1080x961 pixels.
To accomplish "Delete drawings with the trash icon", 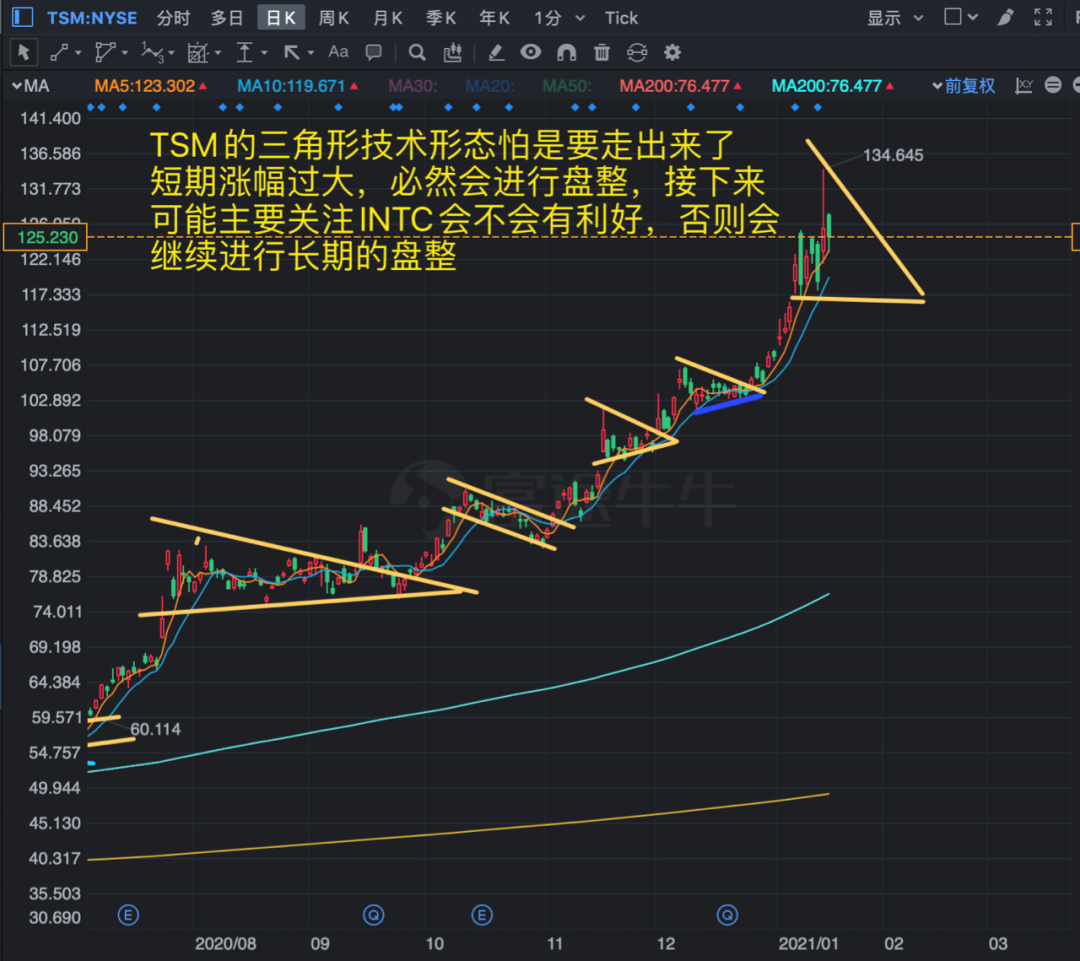I will pyautogui.click(x=602, y=52).
